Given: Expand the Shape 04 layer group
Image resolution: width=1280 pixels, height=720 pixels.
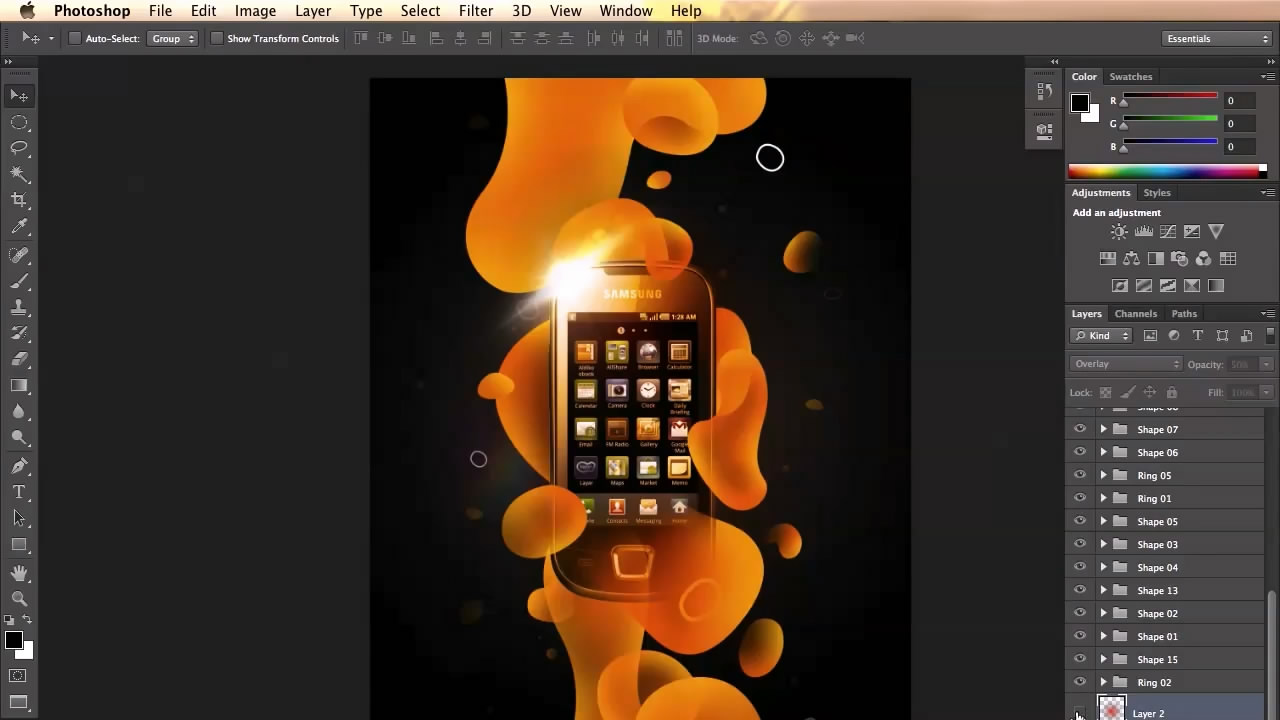Looking at the screenshot, I should tap(1103, 567).
